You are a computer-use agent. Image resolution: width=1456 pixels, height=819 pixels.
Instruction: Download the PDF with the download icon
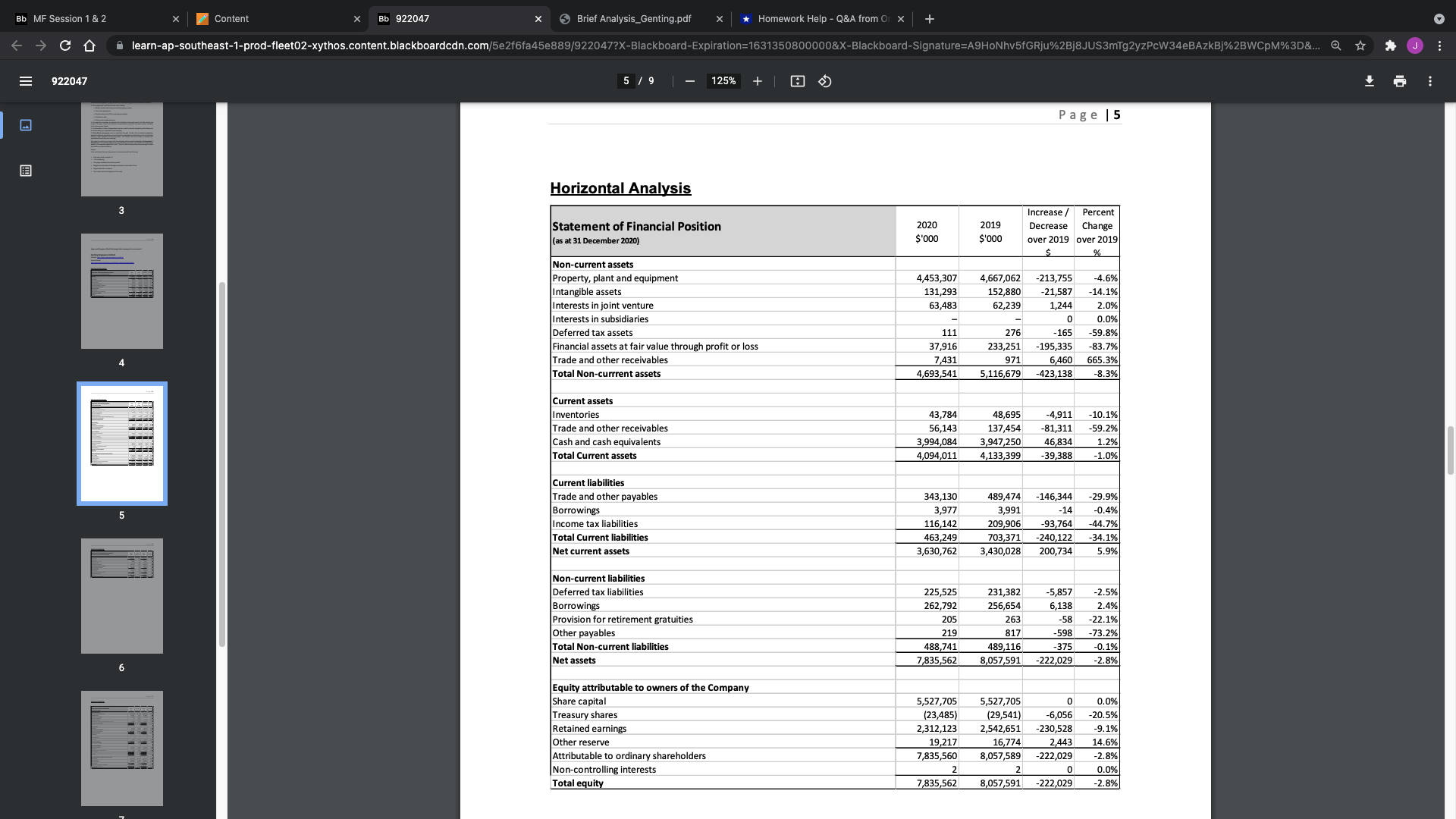pos(1369,81)
